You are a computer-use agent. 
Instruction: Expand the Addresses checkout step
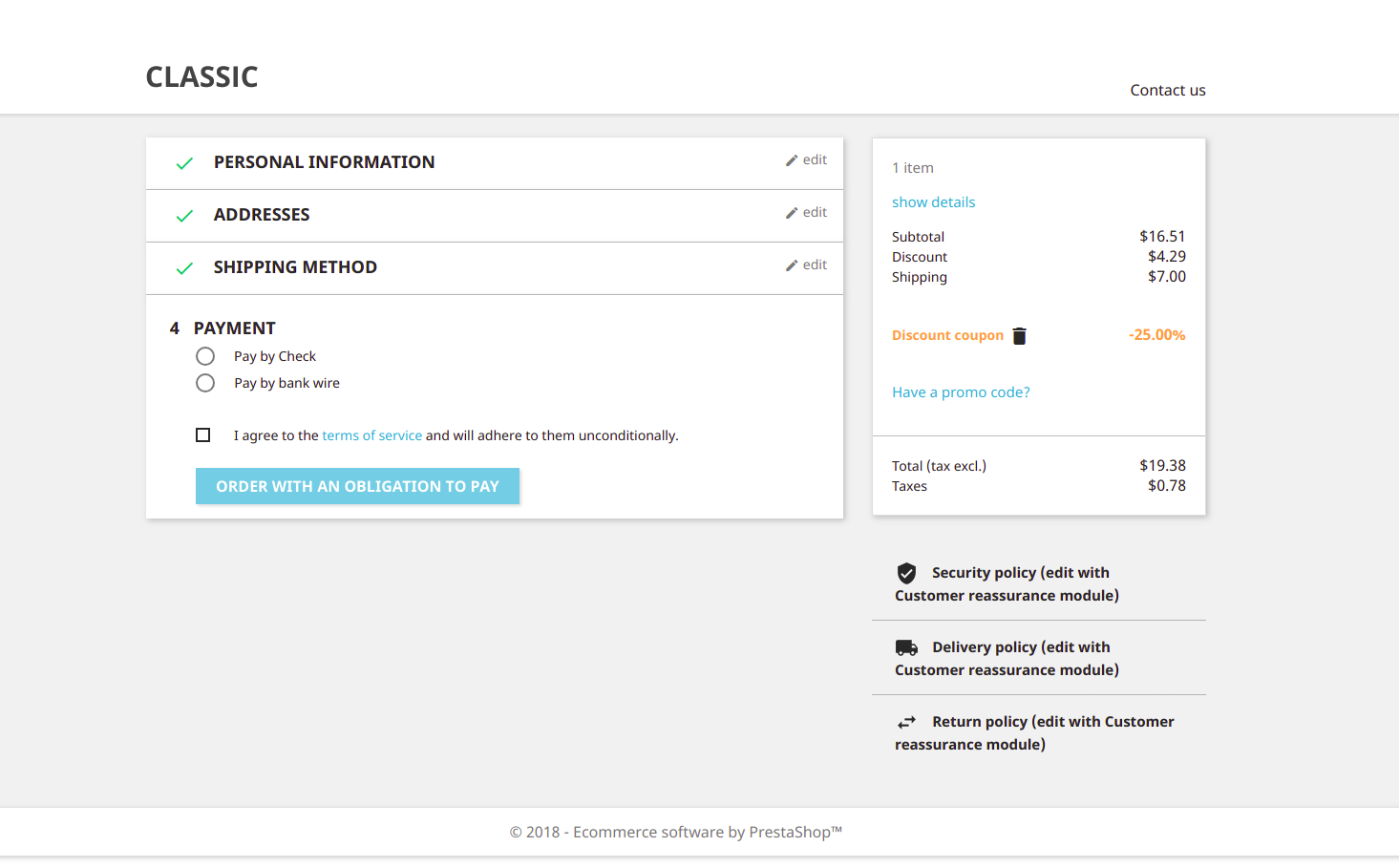click(x=262, y=215)
